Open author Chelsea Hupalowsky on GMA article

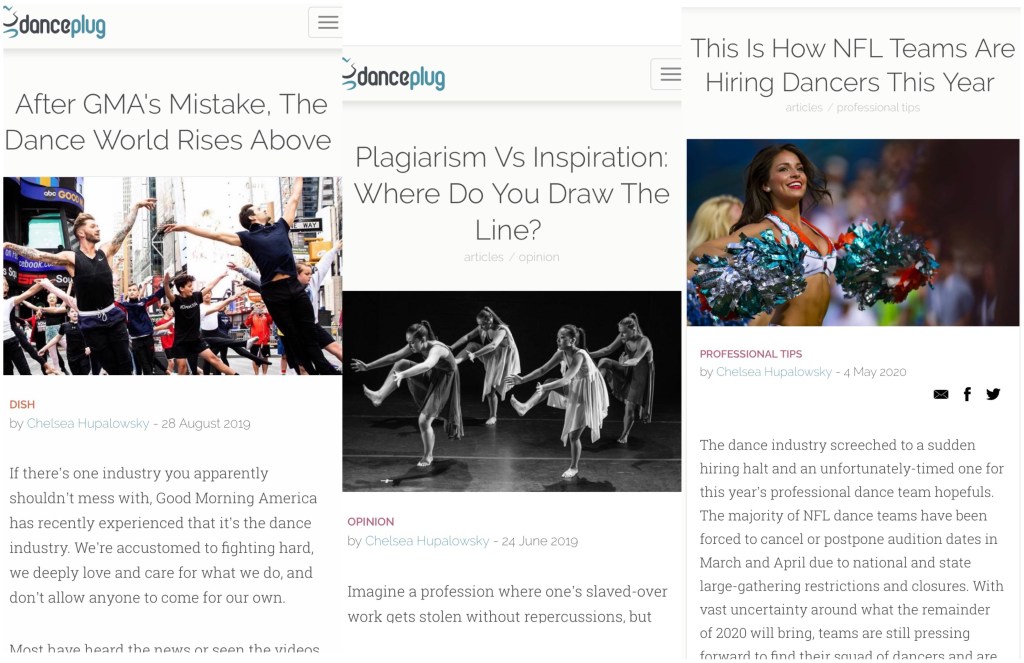[x=88, y=423]
